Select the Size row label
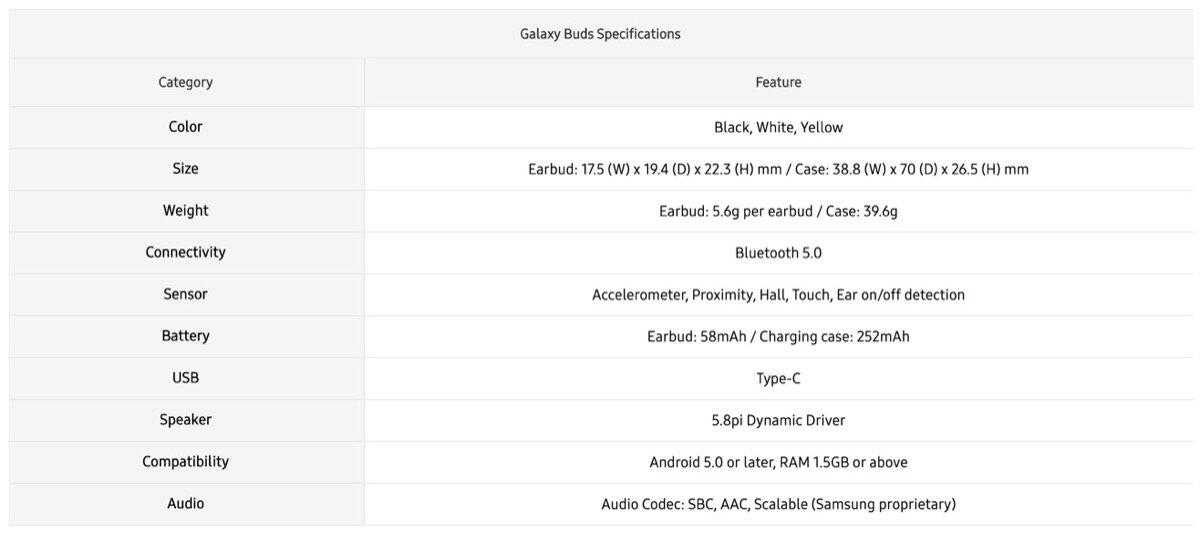Screen dimensions: 1200x535 click(x=186, y=169)
